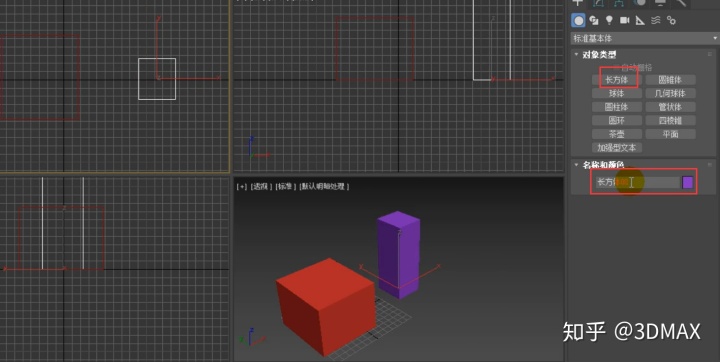Open the 标准基本体 primitive type dropdown
720x362 pixels.
click(x=645, y=39)
